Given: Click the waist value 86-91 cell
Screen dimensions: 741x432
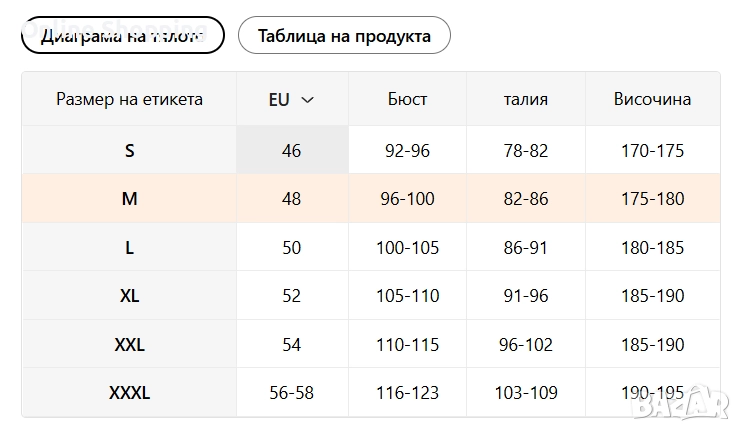Looking at the screenshot, I should (x=526, y=247).
